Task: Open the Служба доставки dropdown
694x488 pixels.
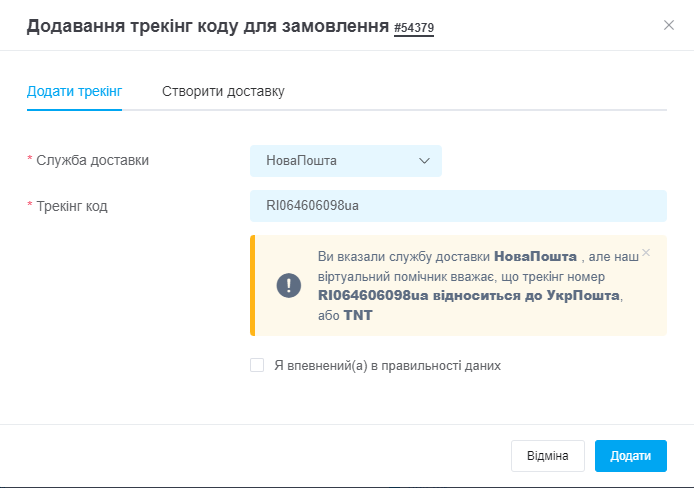Action: (346, 161)
